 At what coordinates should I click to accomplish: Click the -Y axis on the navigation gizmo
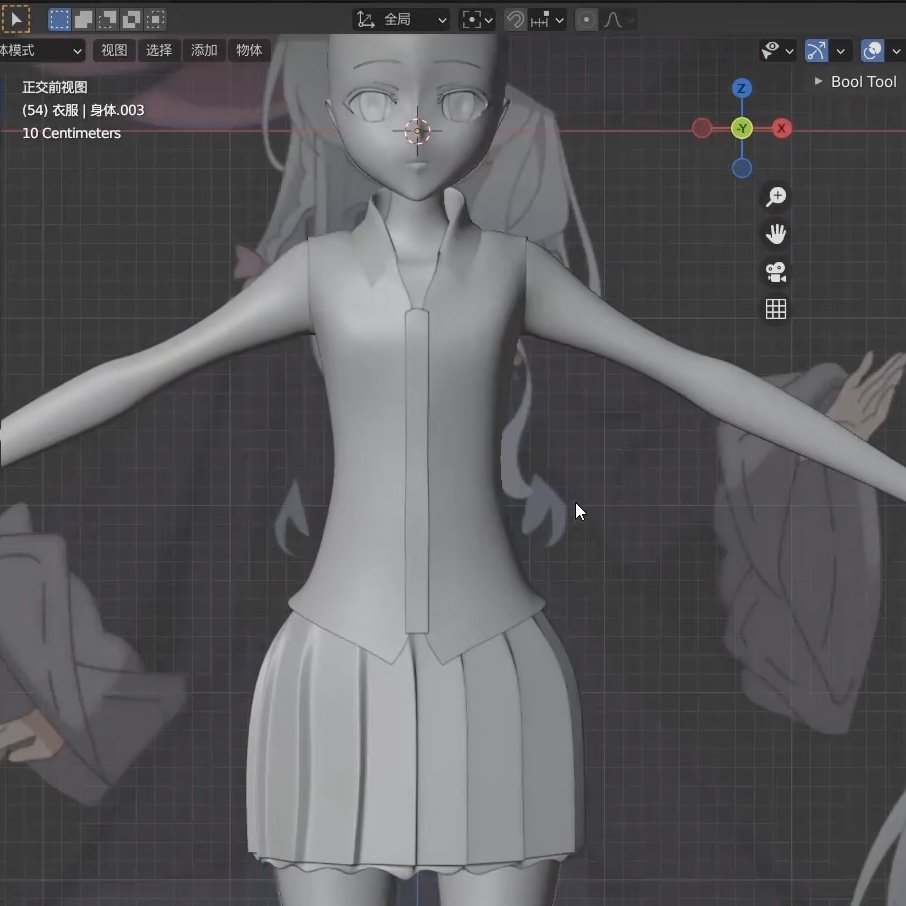[x=742, y=128]
